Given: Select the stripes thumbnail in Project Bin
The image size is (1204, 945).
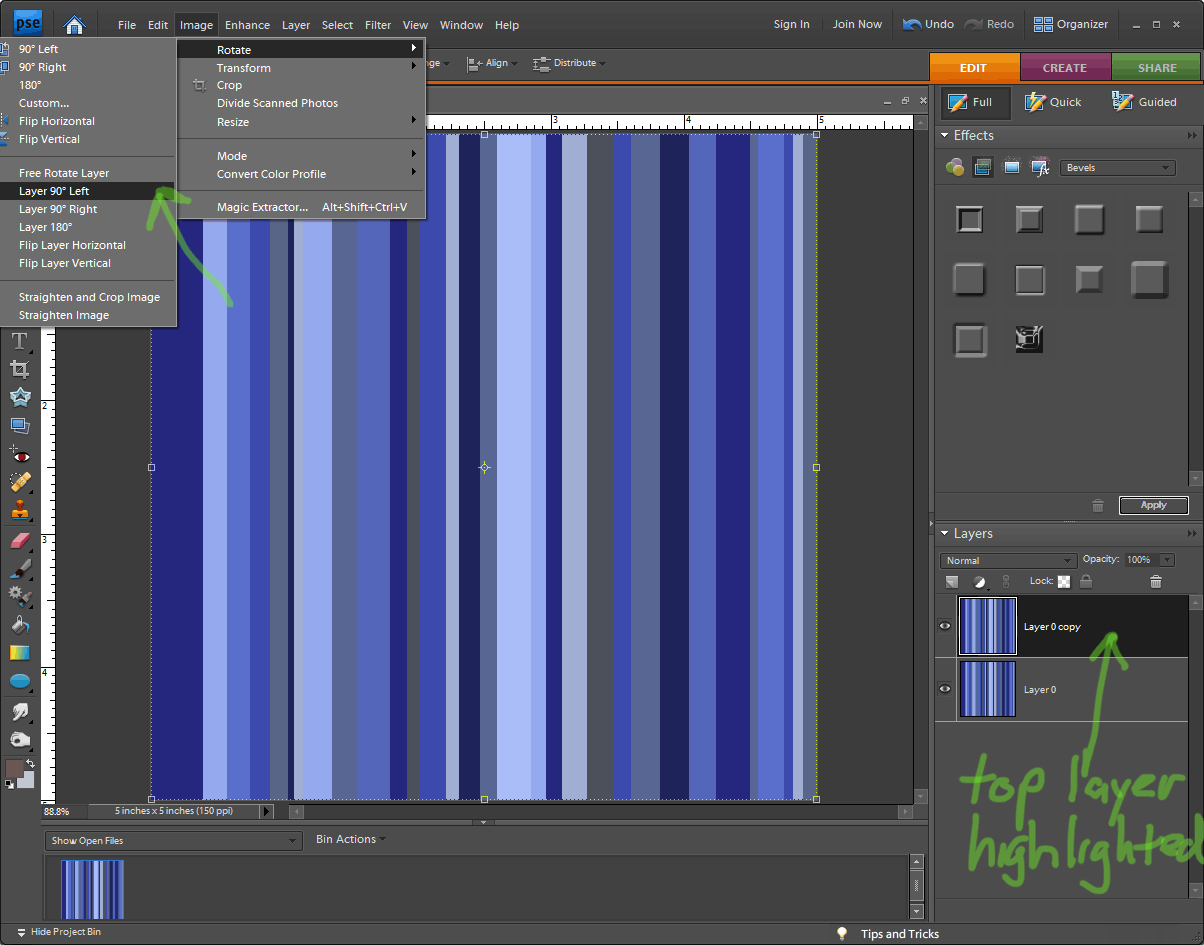Looking at the screenshot, I should click(92, 889).
